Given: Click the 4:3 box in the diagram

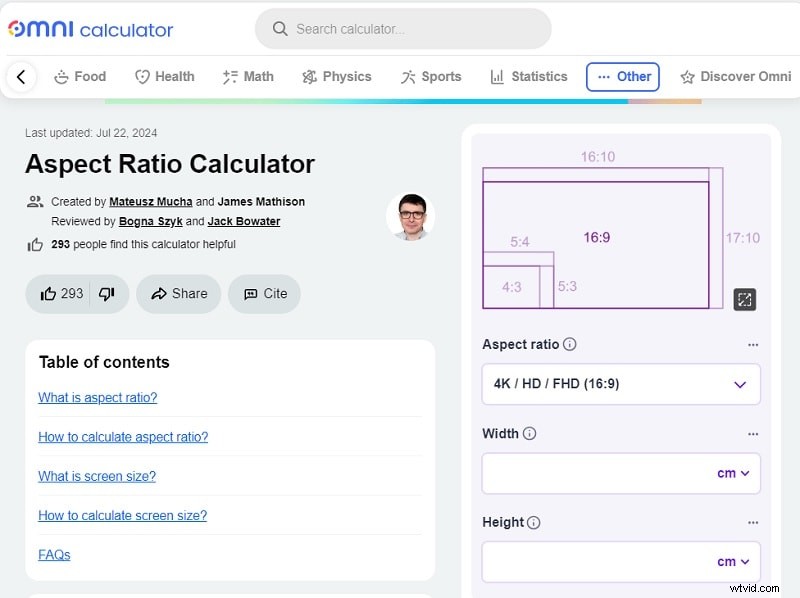Looking at the screenshot, I should point(511,287).
